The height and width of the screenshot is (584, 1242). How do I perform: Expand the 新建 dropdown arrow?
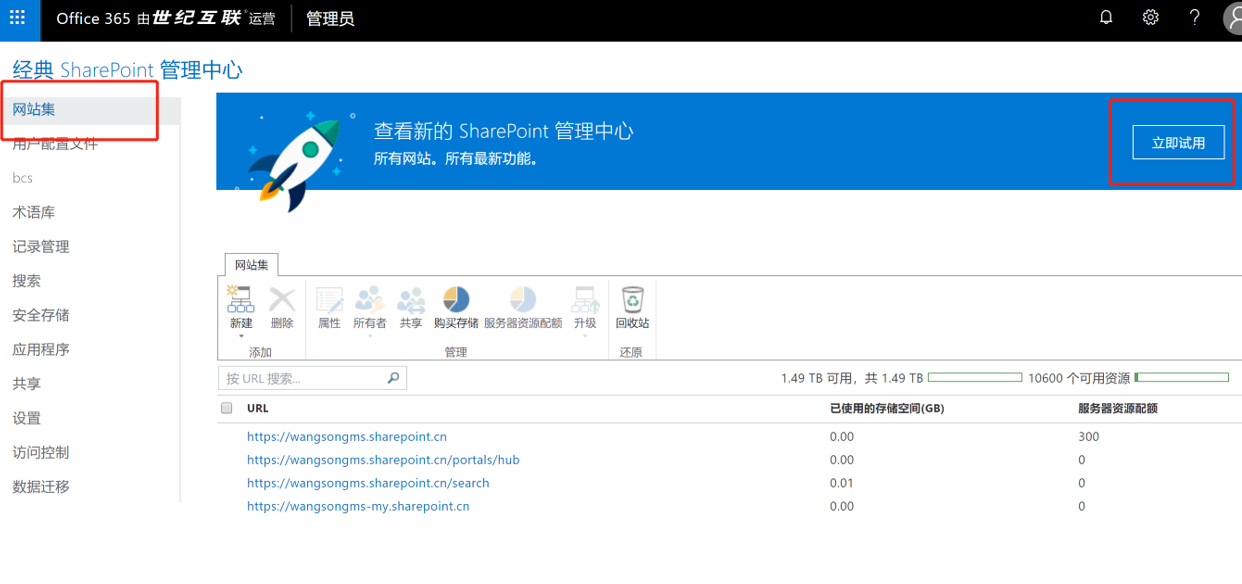(x=241, y=337)
